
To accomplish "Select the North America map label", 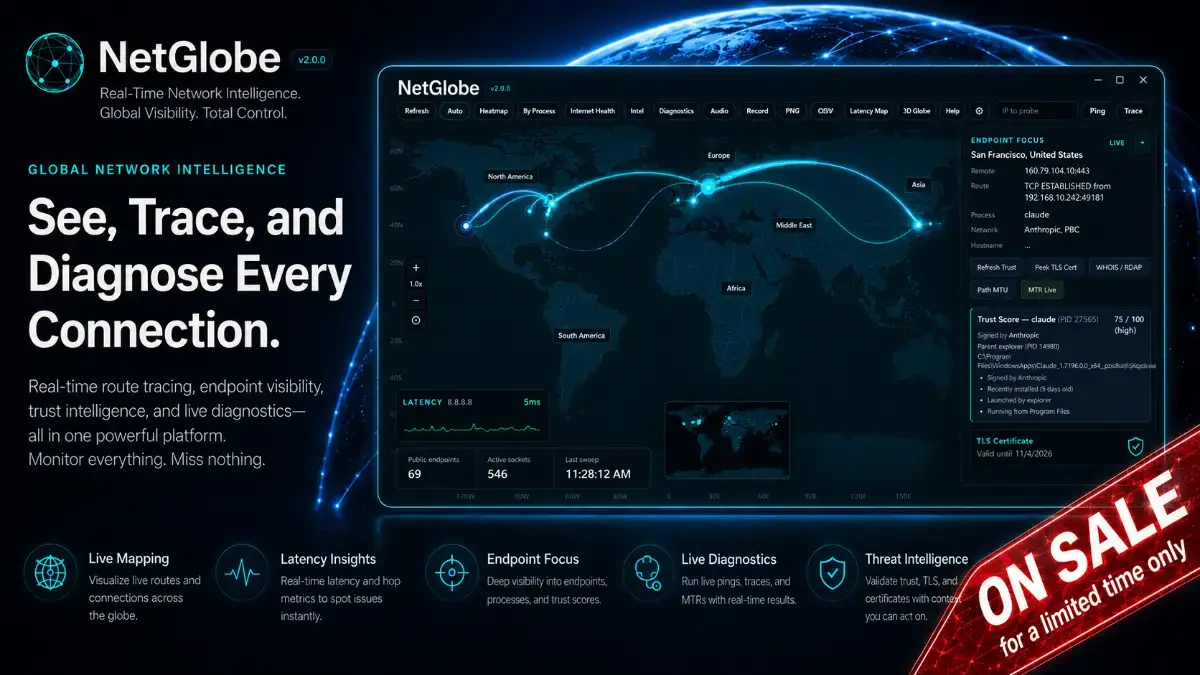I will click(x=510, y=176).
